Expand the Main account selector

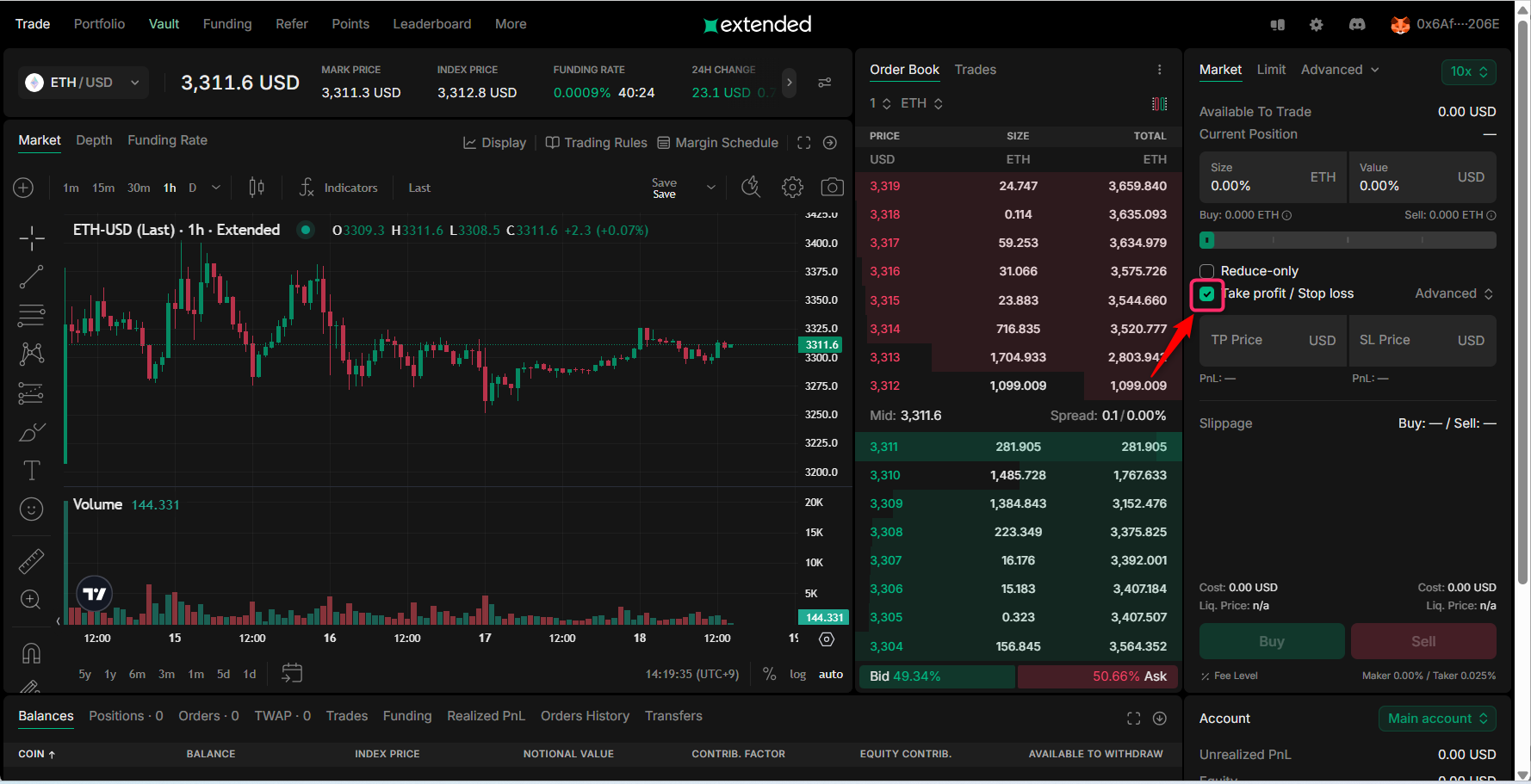(x=1436, y=719)
